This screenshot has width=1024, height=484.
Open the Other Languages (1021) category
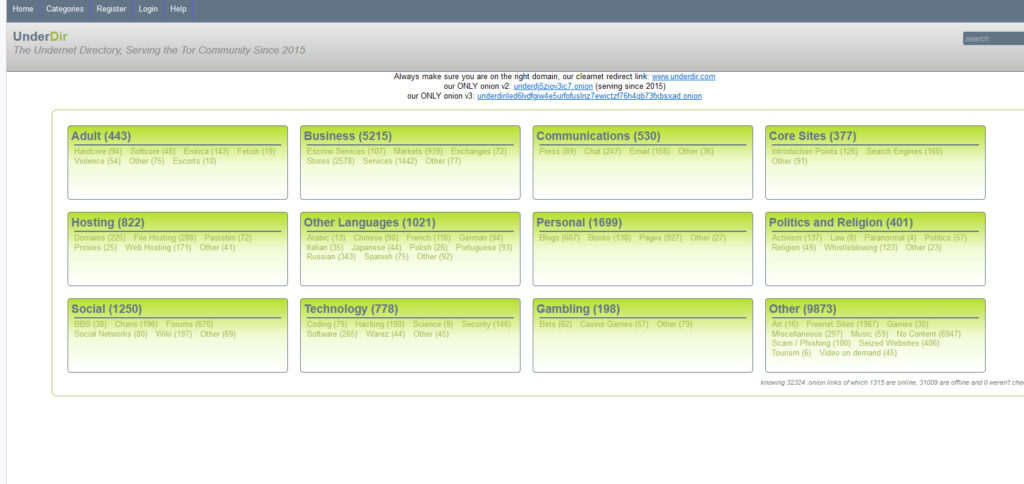tap(370, 222)
